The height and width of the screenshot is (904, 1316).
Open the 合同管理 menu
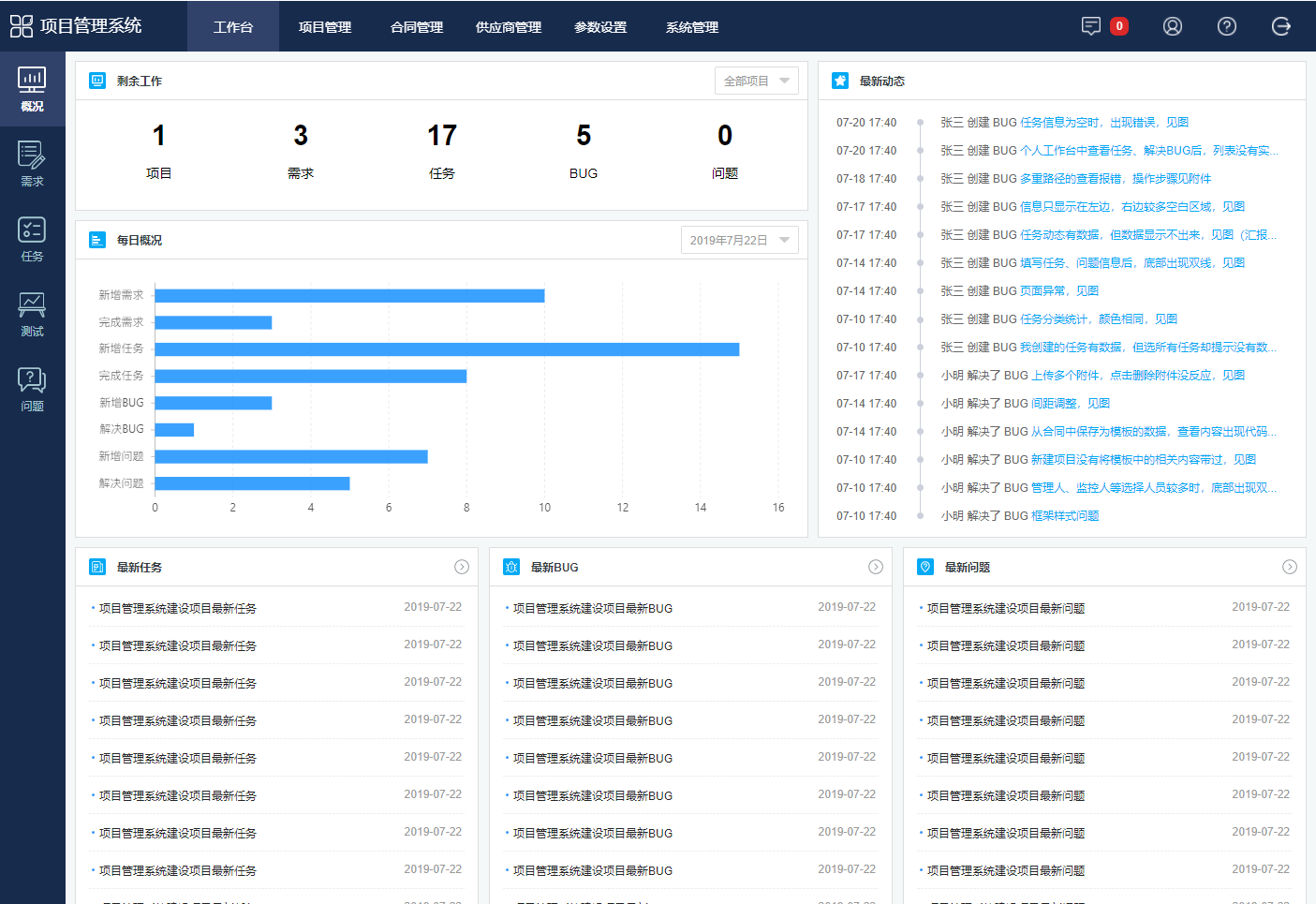pos(417,26)
